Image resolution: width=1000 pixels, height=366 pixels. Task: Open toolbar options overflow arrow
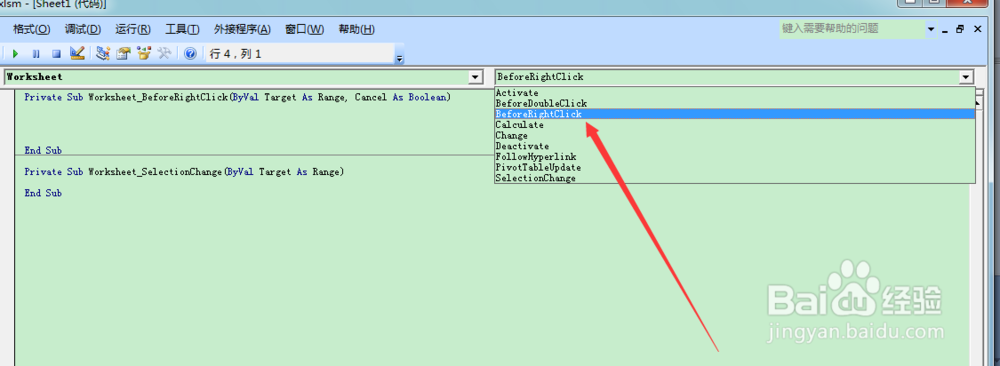[400, 59]
